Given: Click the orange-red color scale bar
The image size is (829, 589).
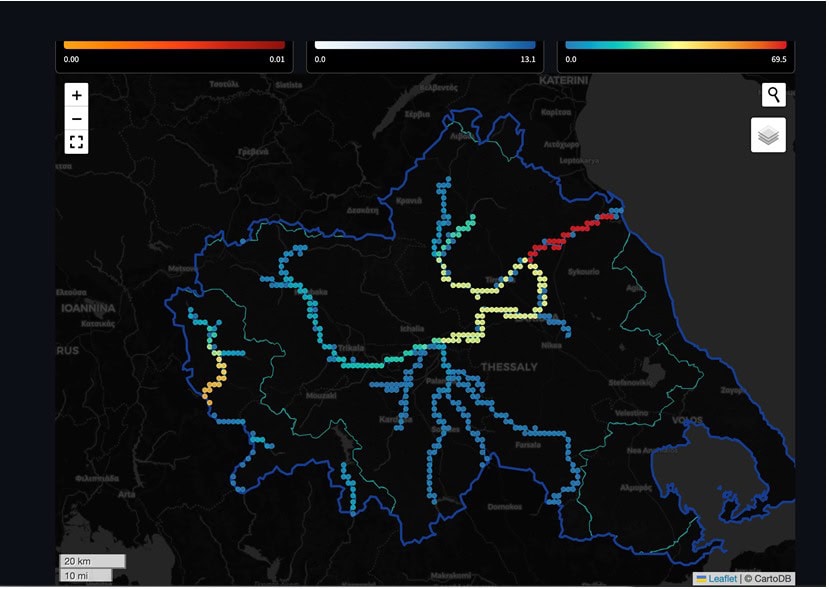Looking at the screenshot, I should [x=174, y=45].
